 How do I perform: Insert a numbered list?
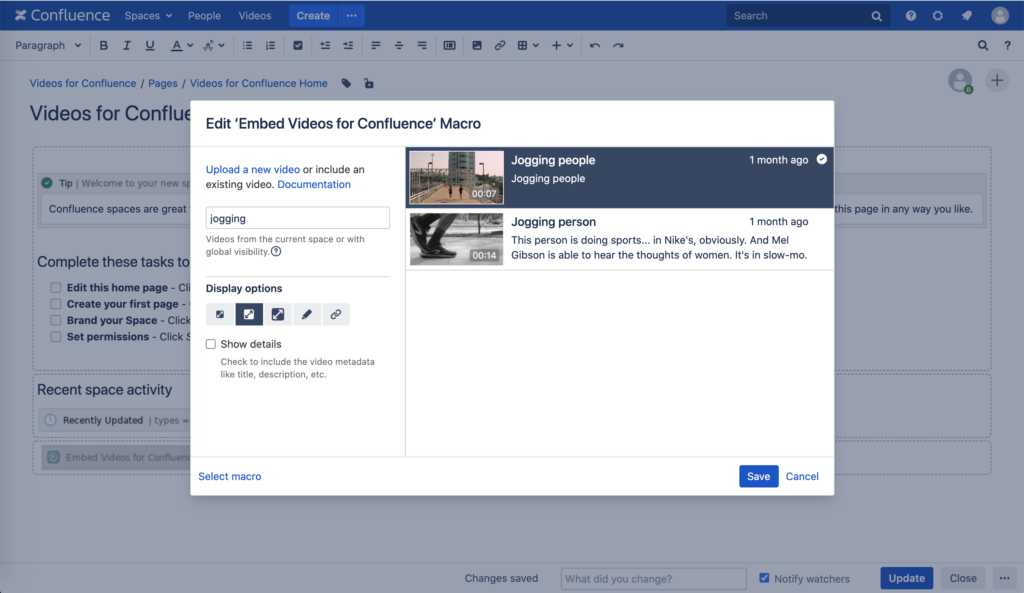270,46
